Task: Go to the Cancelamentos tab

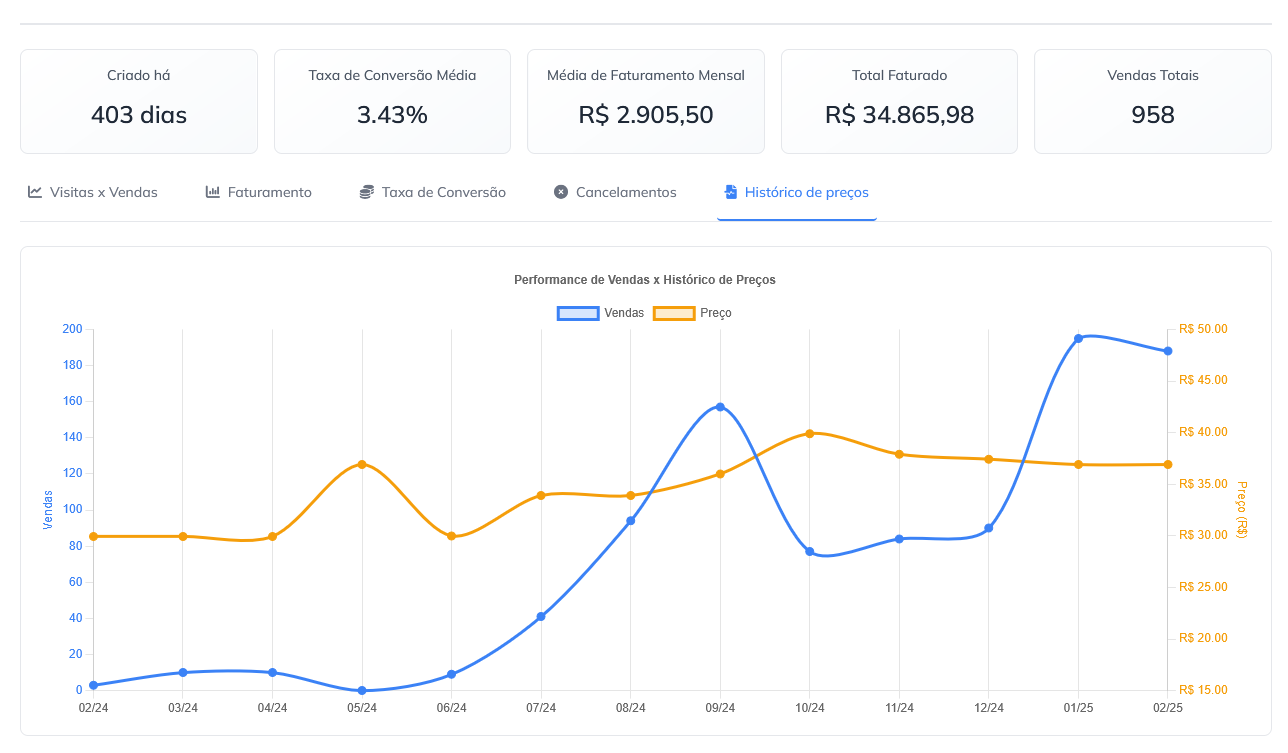Action: [626, 192]
